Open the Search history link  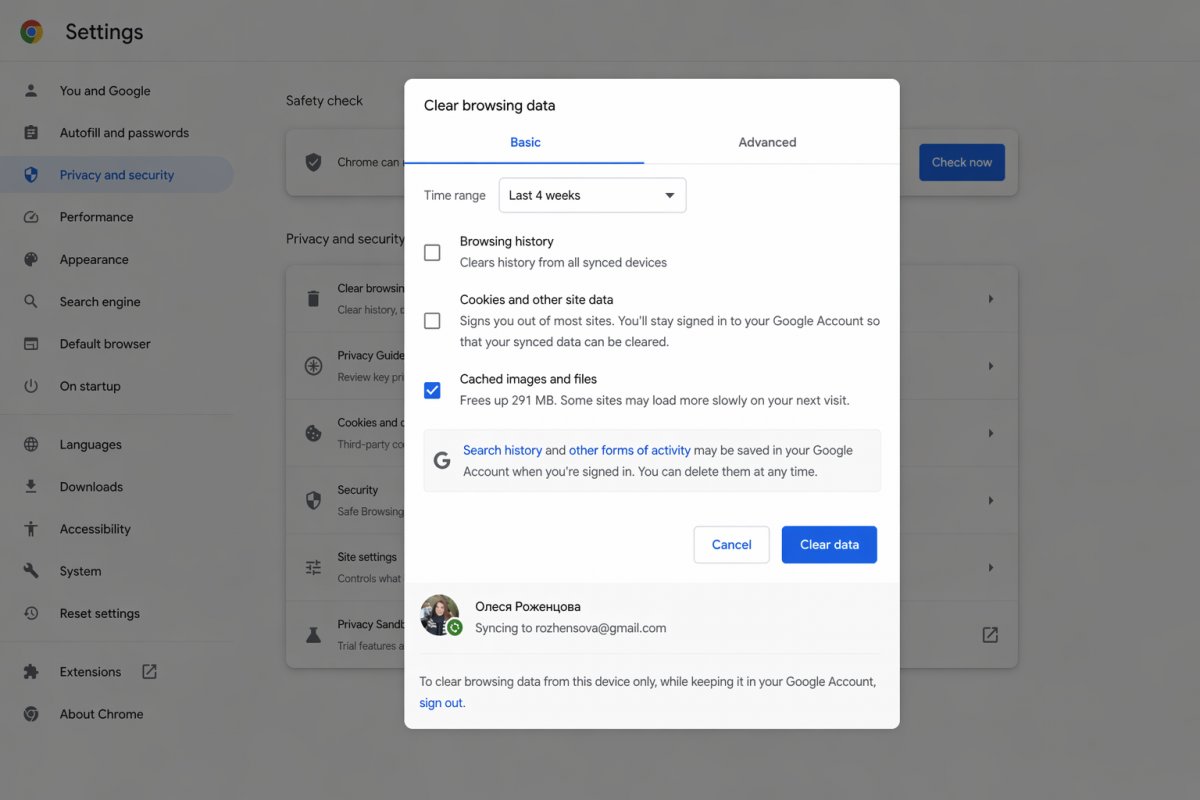502,451
